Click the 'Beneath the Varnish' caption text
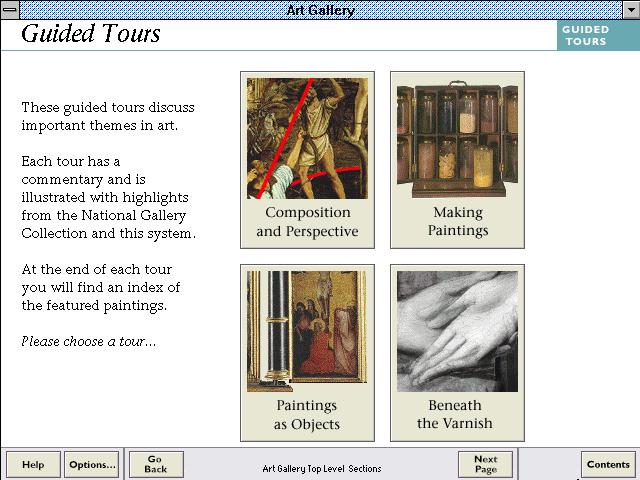 tap(455, 414)
